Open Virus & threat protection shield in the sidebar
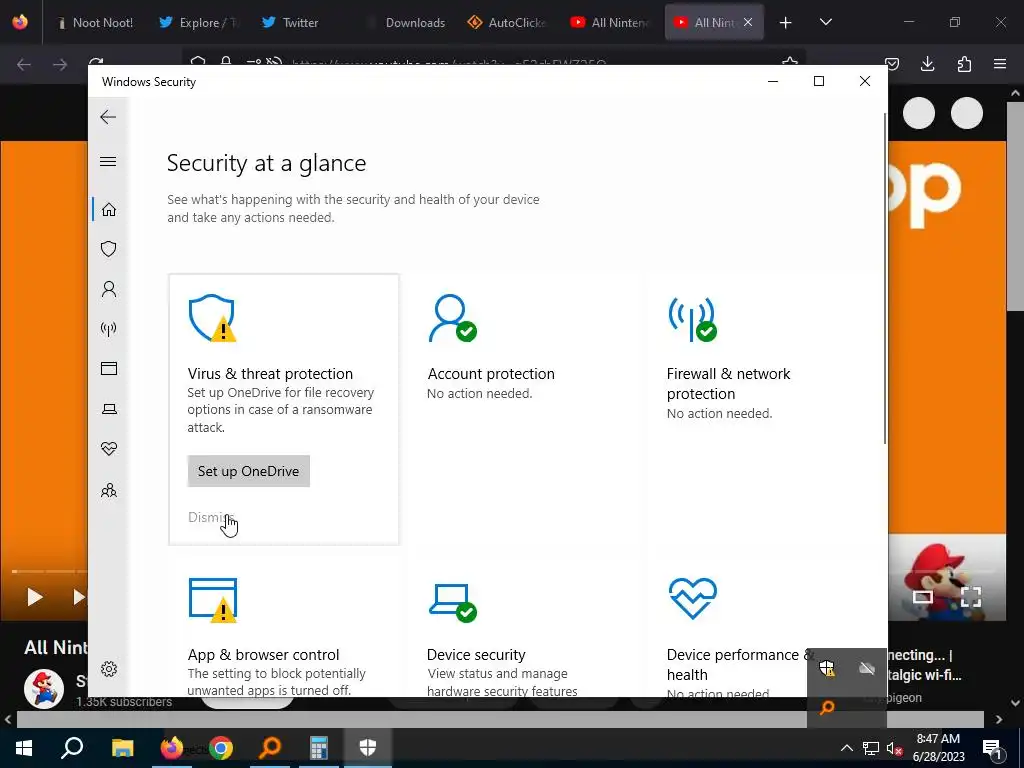 [109, 249]
